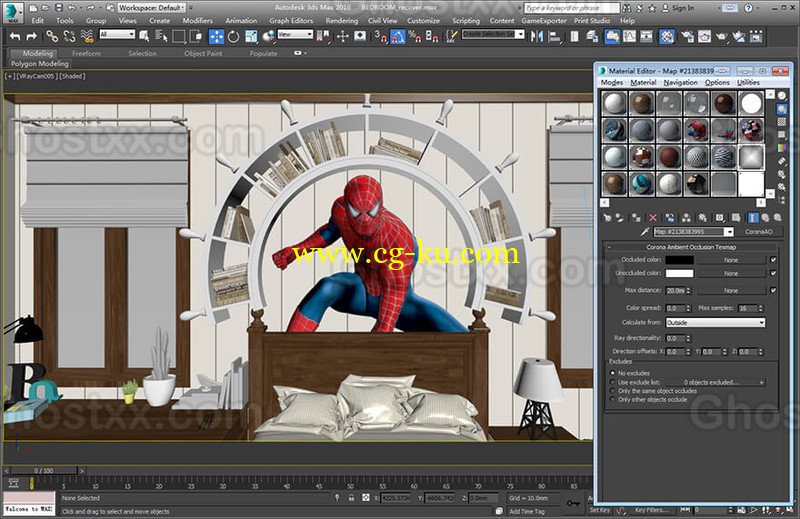800x519 pixels.
Task: Open the Render Setup teapot icon
Action: coord(688,36)
